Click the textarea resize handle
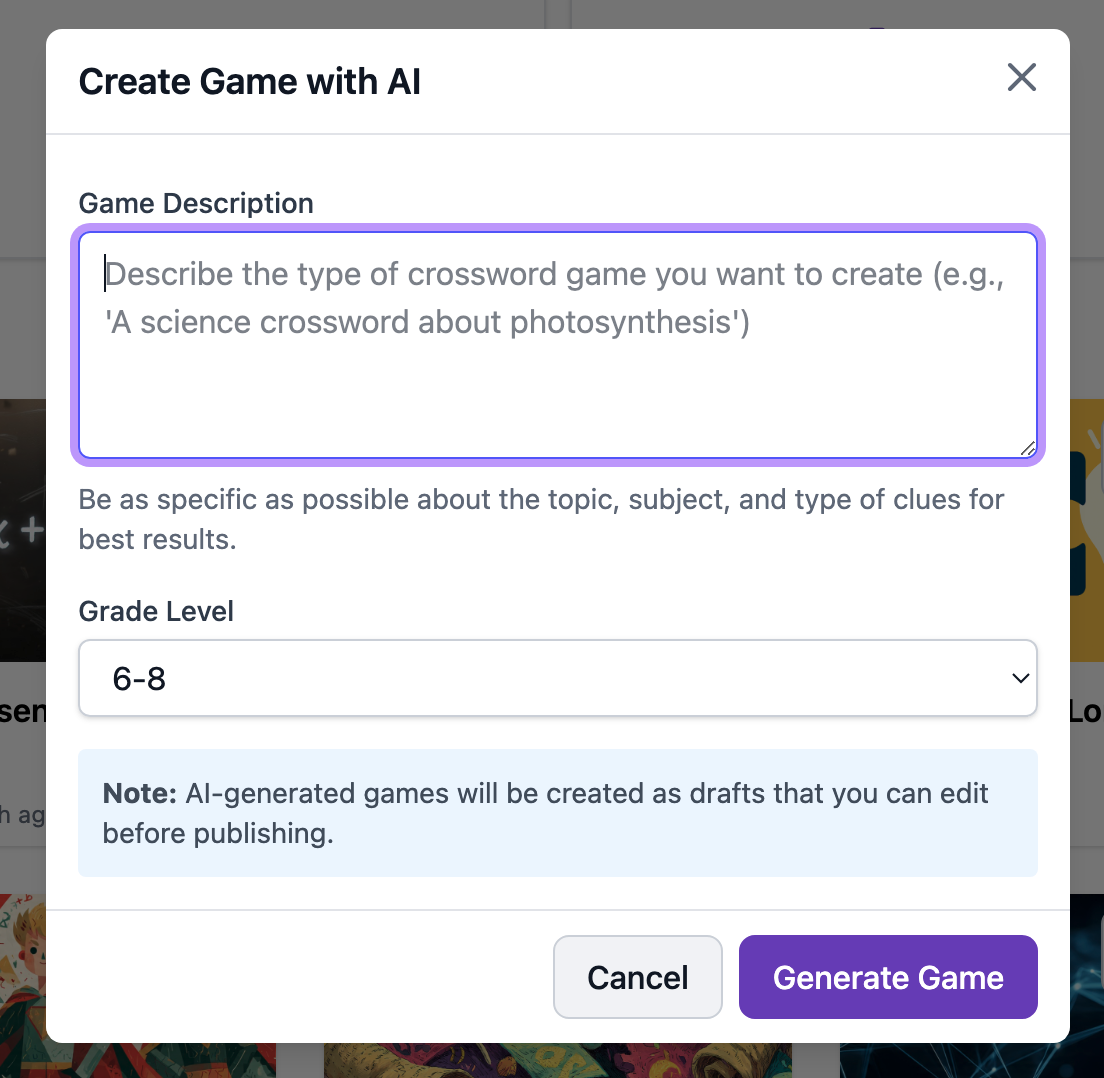The height and width of the screenshot is (1078, 1104). tap(1030, 447)
